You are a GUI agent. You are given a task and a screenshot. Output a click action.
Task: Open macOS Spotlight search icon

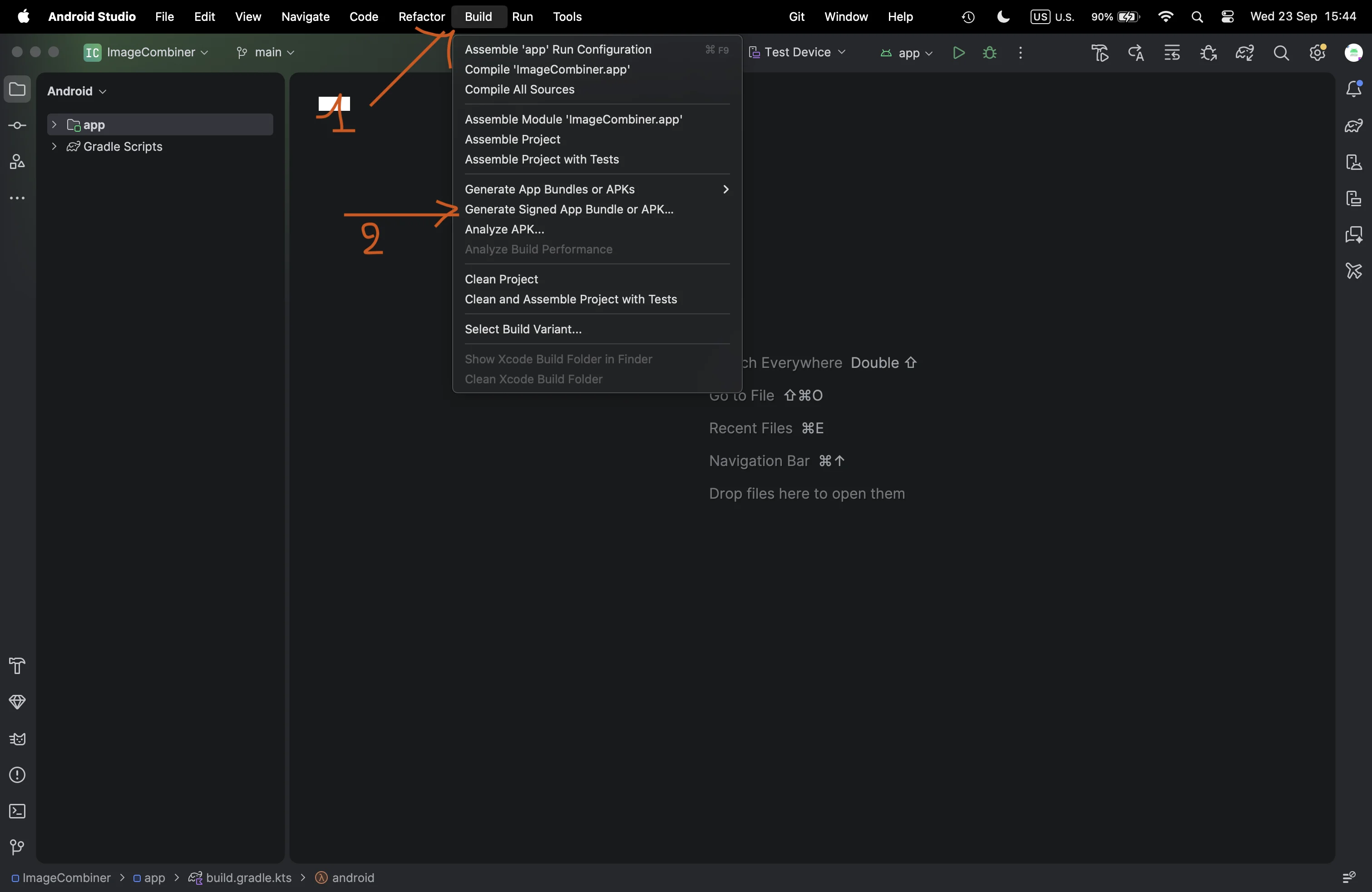tap(1197, 17)
